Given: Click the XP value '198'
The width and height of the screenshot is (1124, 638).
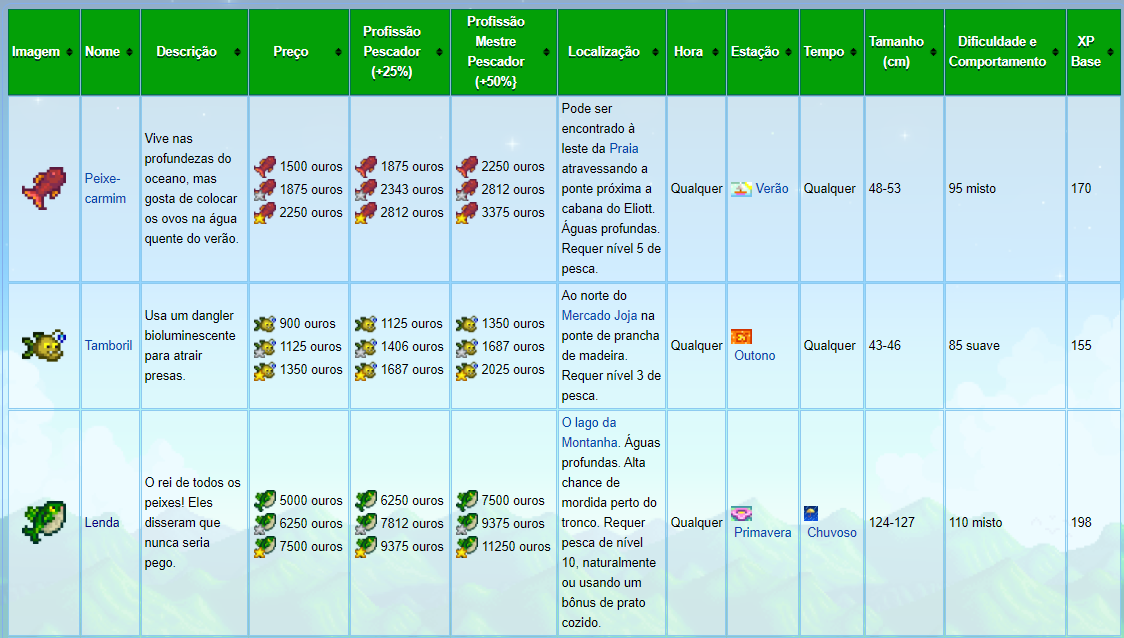Looking at the screenshot, I should [1081, 523].
